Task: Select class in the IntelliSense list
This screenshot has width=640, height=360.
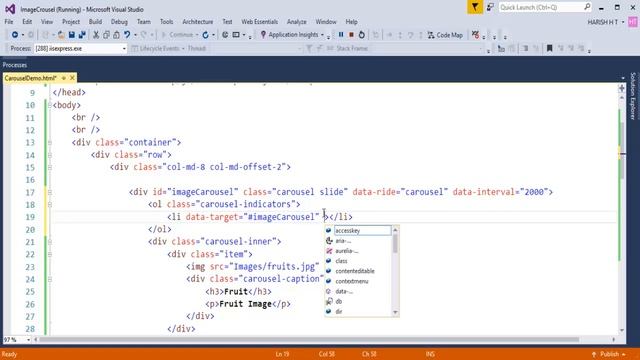Action: point(342,261)
